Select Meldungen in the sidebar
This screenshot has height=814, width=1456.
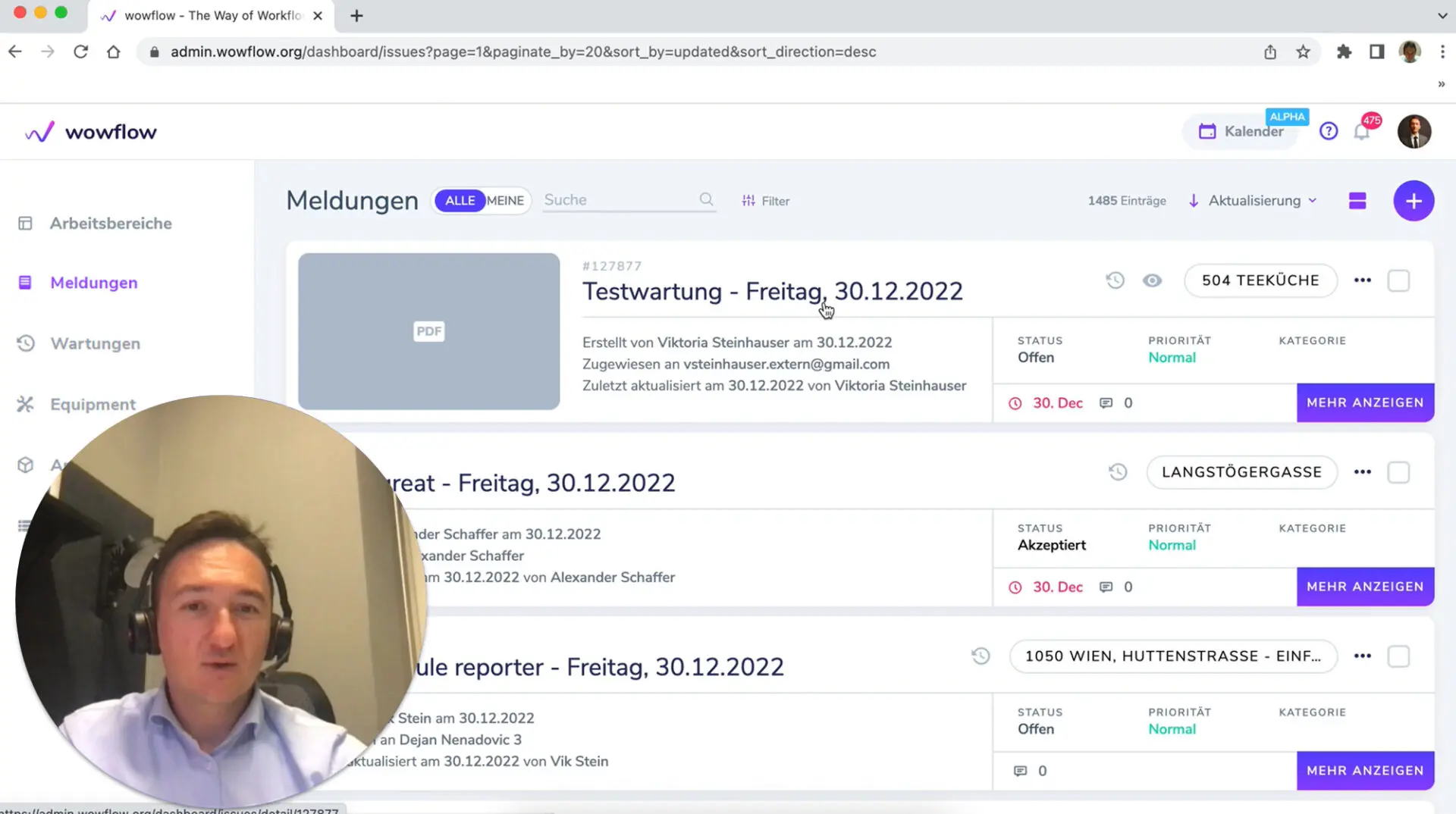pyautogui.click(x=94, y=283)
